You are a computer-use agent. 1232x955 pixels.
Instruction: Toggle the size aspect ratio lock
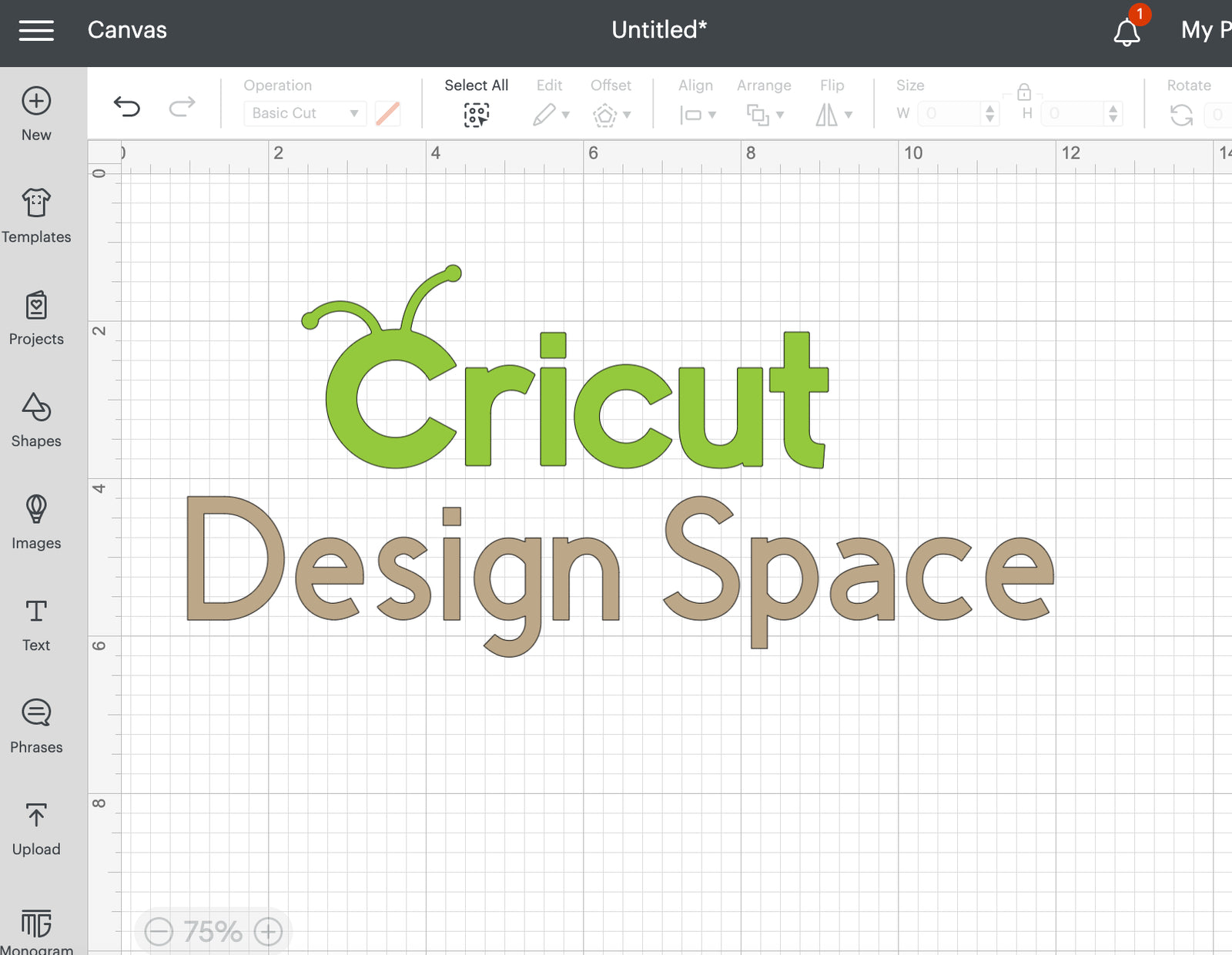coord(1023,92)
